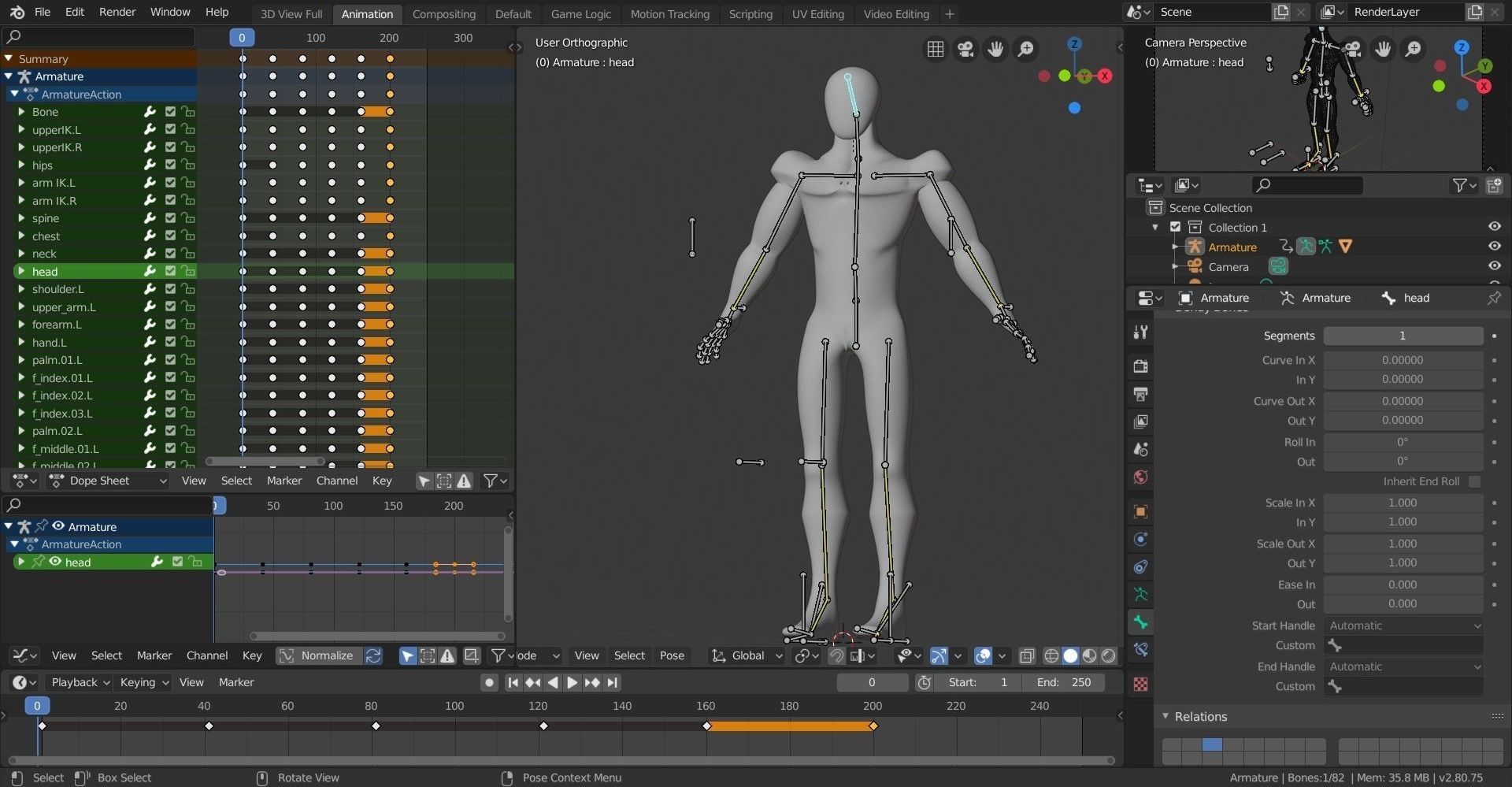Open the Object properties tab icon
Viewport: 1512px width, 787px height.
point(1140,511)
